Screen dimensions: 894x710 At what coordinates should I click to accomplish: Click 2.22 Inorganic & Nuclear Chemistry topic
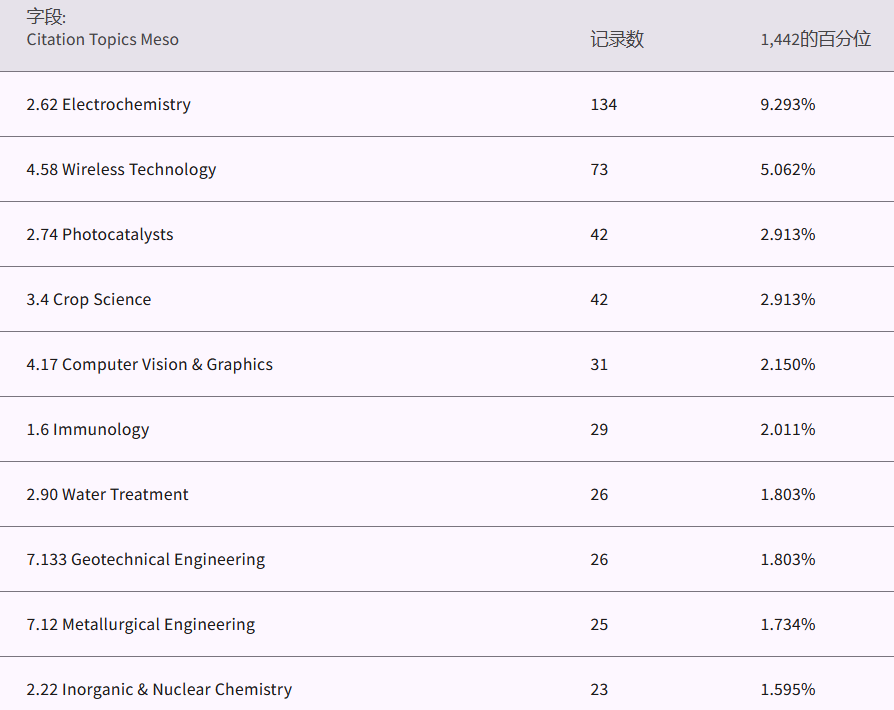click(x=159, y=690)
